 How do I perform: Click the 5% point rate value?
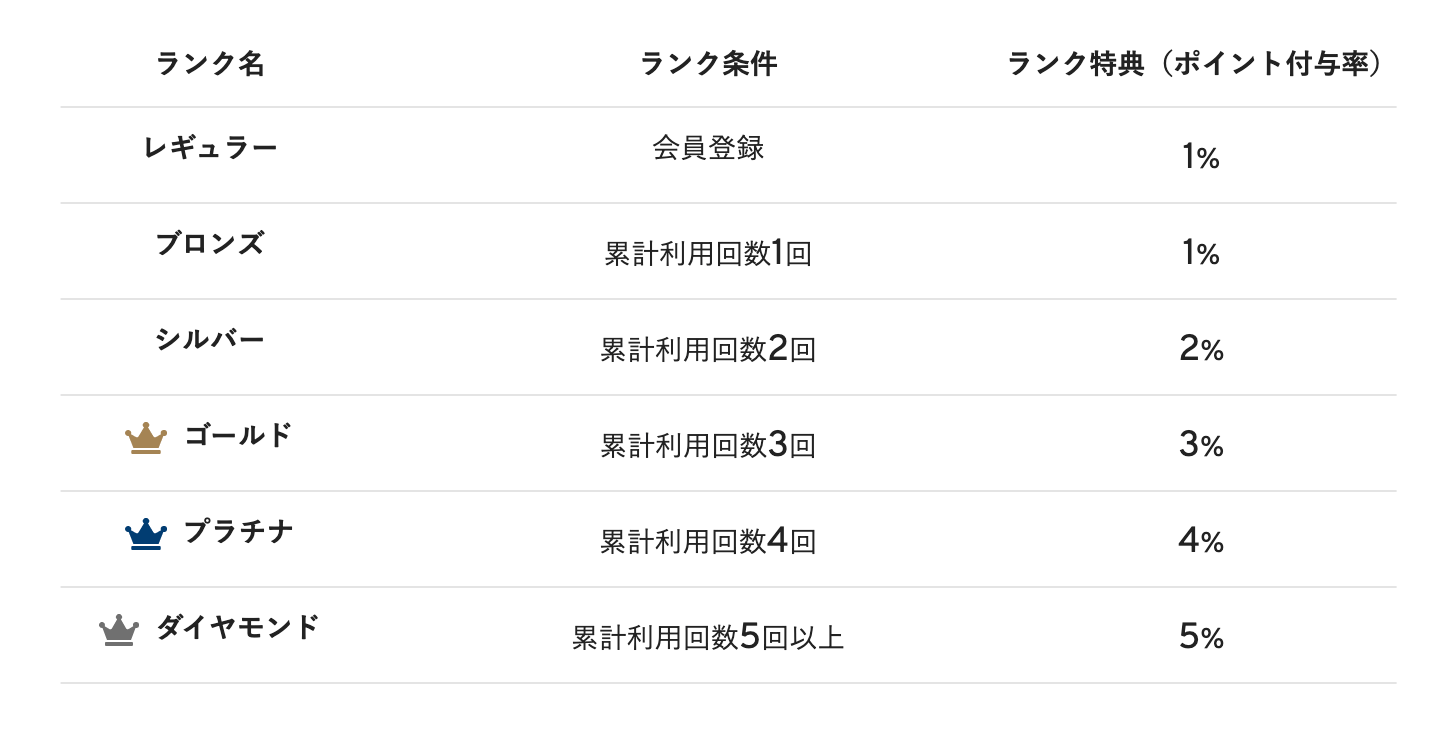1201,637
